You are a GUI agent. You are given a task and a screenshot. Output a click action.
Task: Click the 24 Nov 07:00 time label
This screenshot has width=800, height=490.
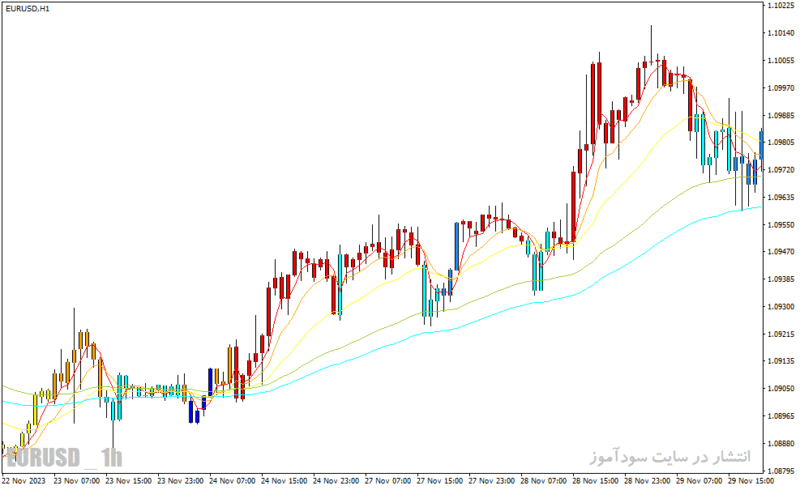[x=232, y=481]
